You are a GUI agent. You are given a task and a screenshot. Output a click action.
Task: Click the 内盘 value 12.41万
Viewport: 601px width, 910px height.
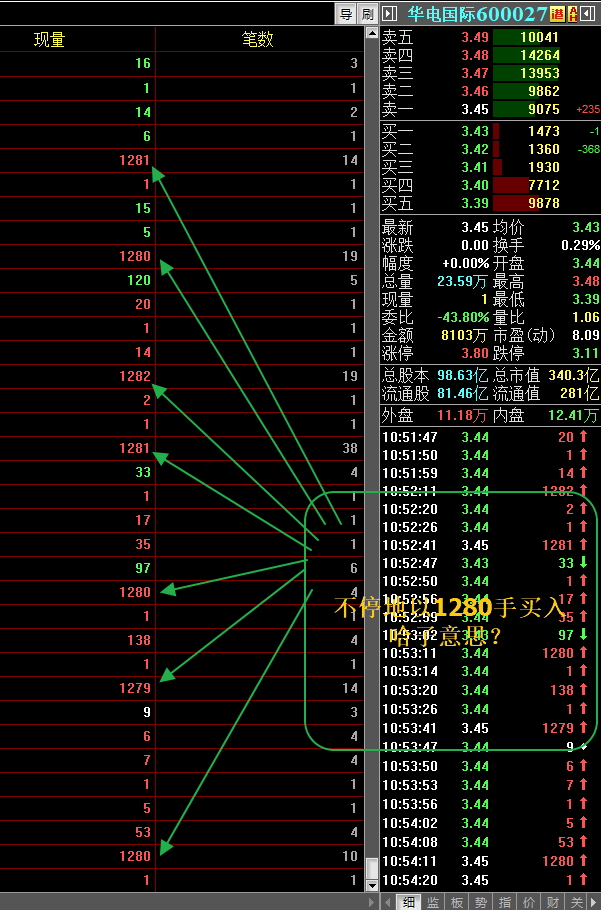(574, 416)
